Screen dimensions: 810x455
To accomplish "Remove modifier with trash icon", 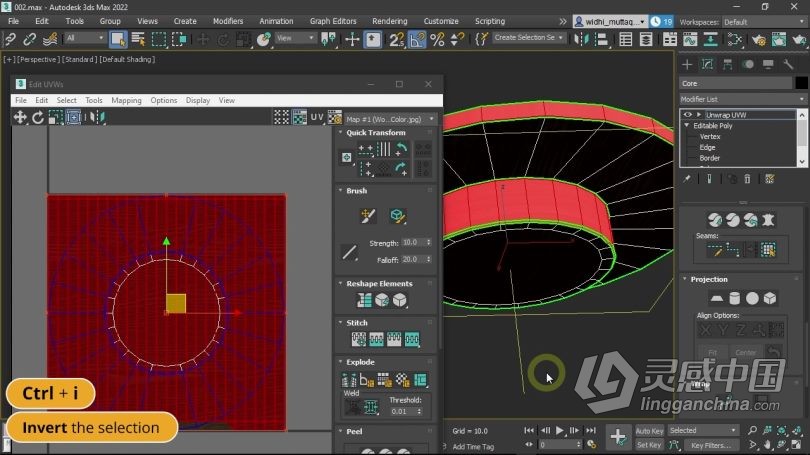I will [x=747, y=179].
